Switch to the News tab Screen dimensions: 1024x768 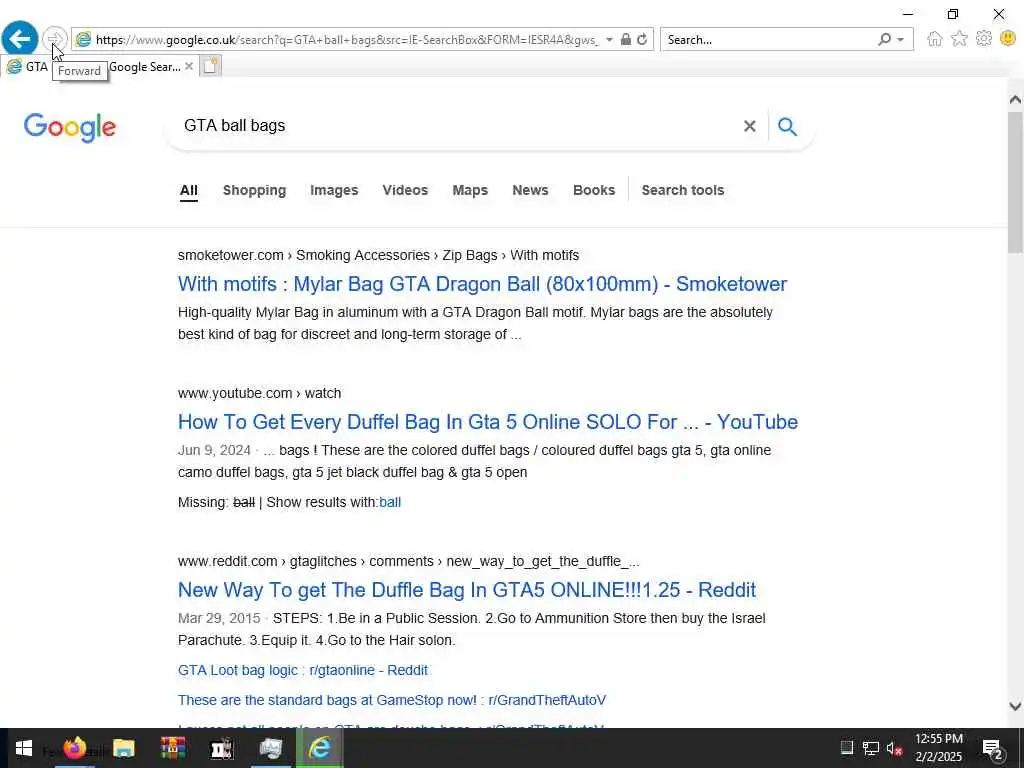(530, 190)
